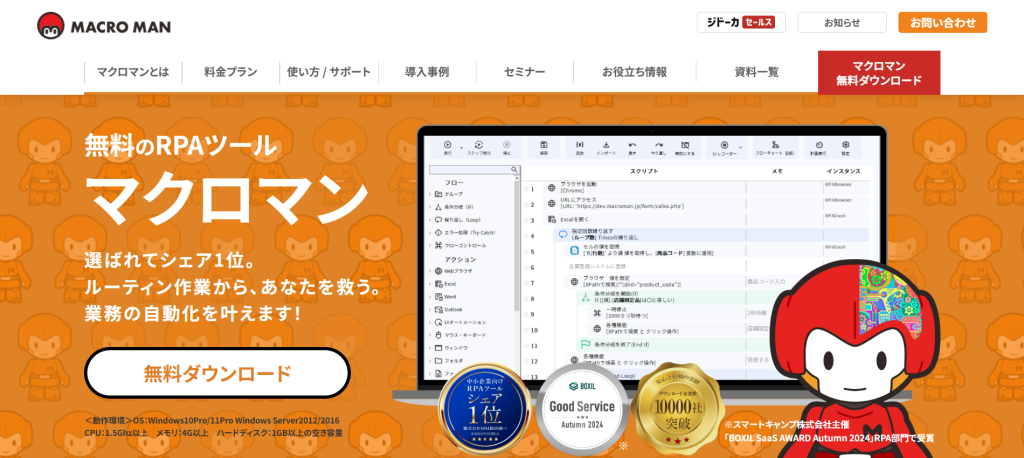Expand the Excel action category

click(430, 284)
